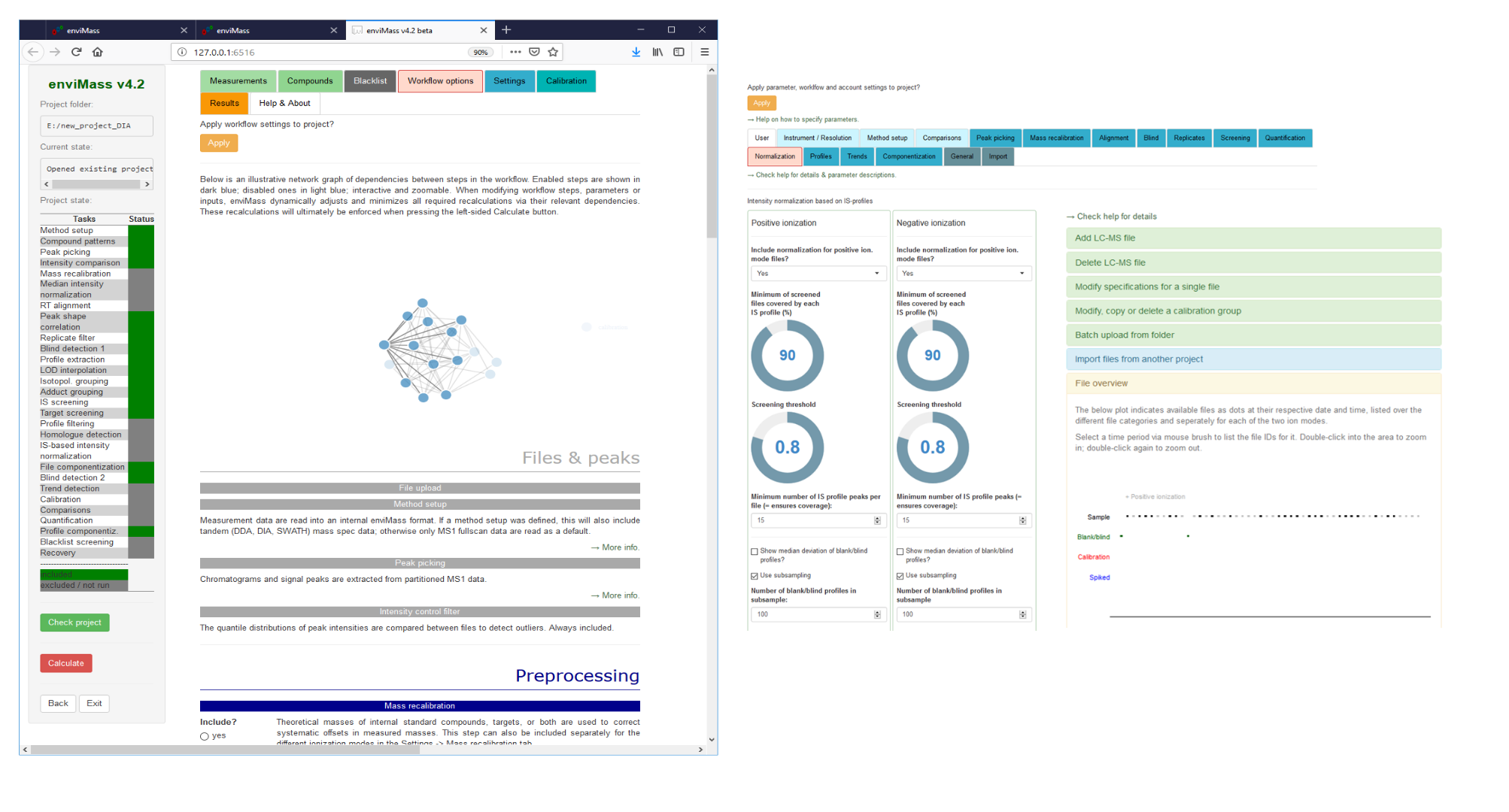Viewport: 1509px width, 812px height.
Task: Select 'yes' radio for Mass recalibration include
Action: [x=205, y=736]
